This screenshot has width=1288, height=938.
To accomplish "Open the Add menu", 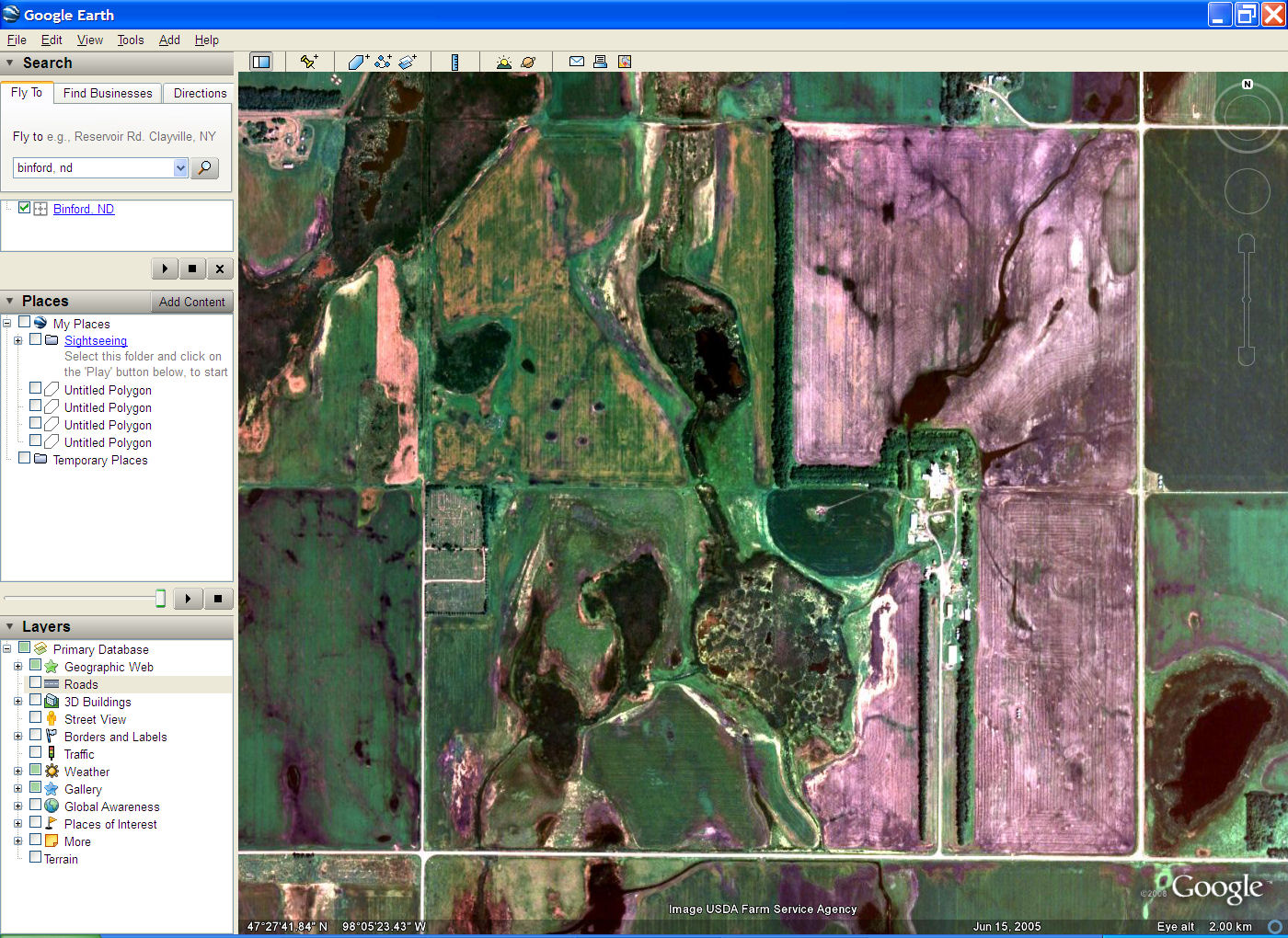I will point(169,40).
